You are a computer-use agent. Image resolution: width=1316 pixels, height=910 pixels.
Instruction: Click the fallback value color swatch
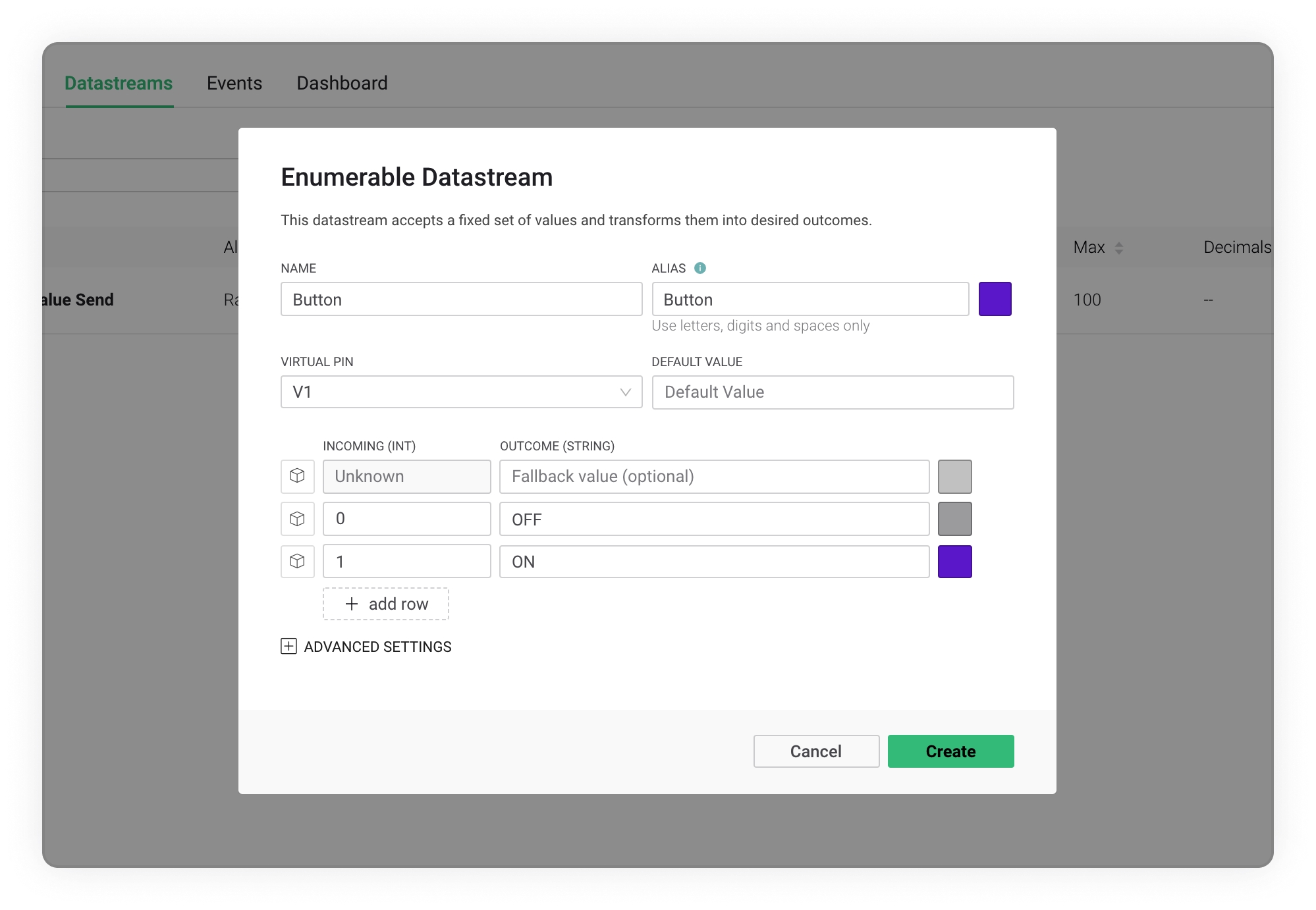click(954, 476)
